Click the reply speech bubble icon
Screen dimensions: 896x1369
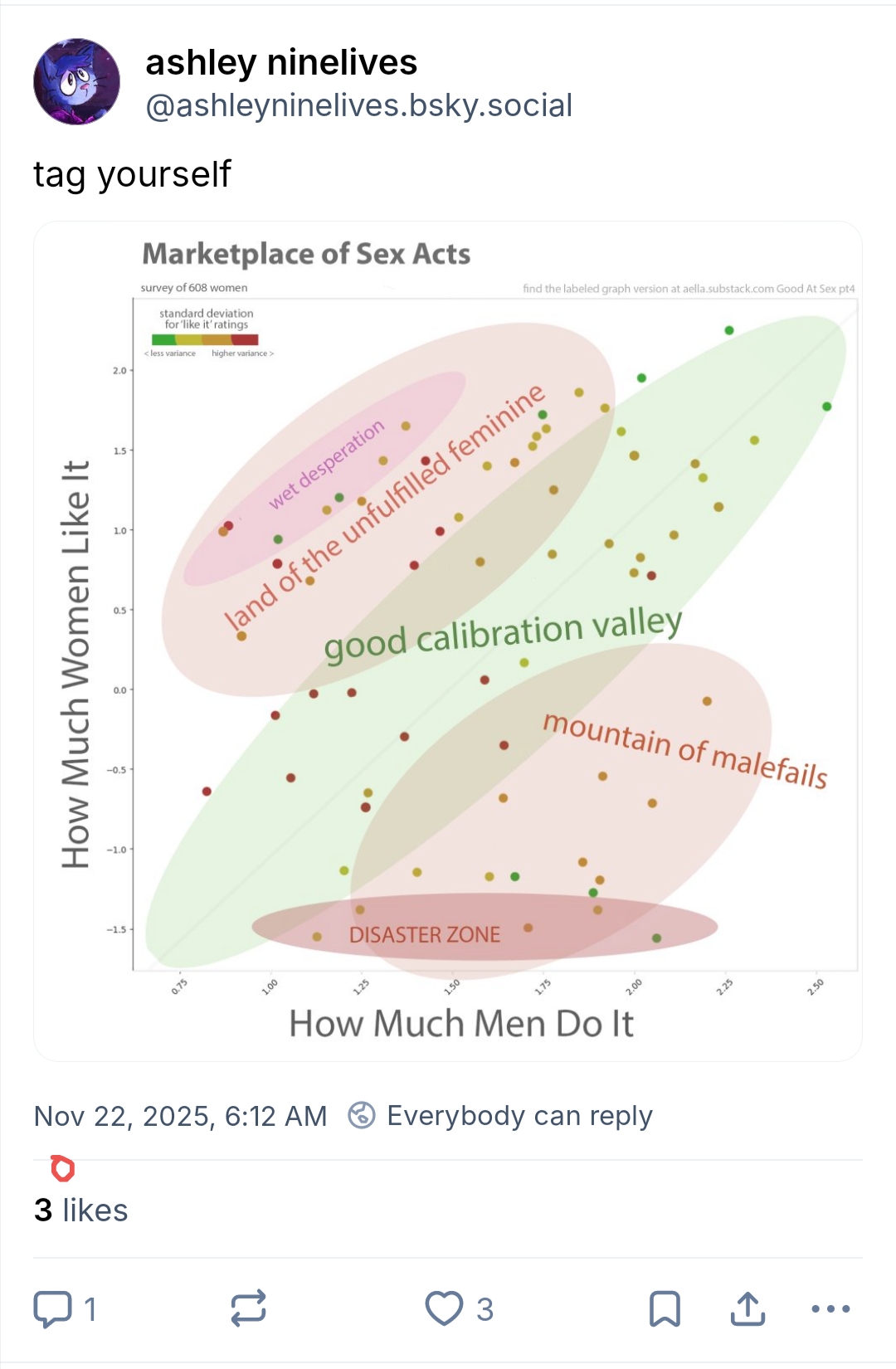click(x=52, y=1308)
